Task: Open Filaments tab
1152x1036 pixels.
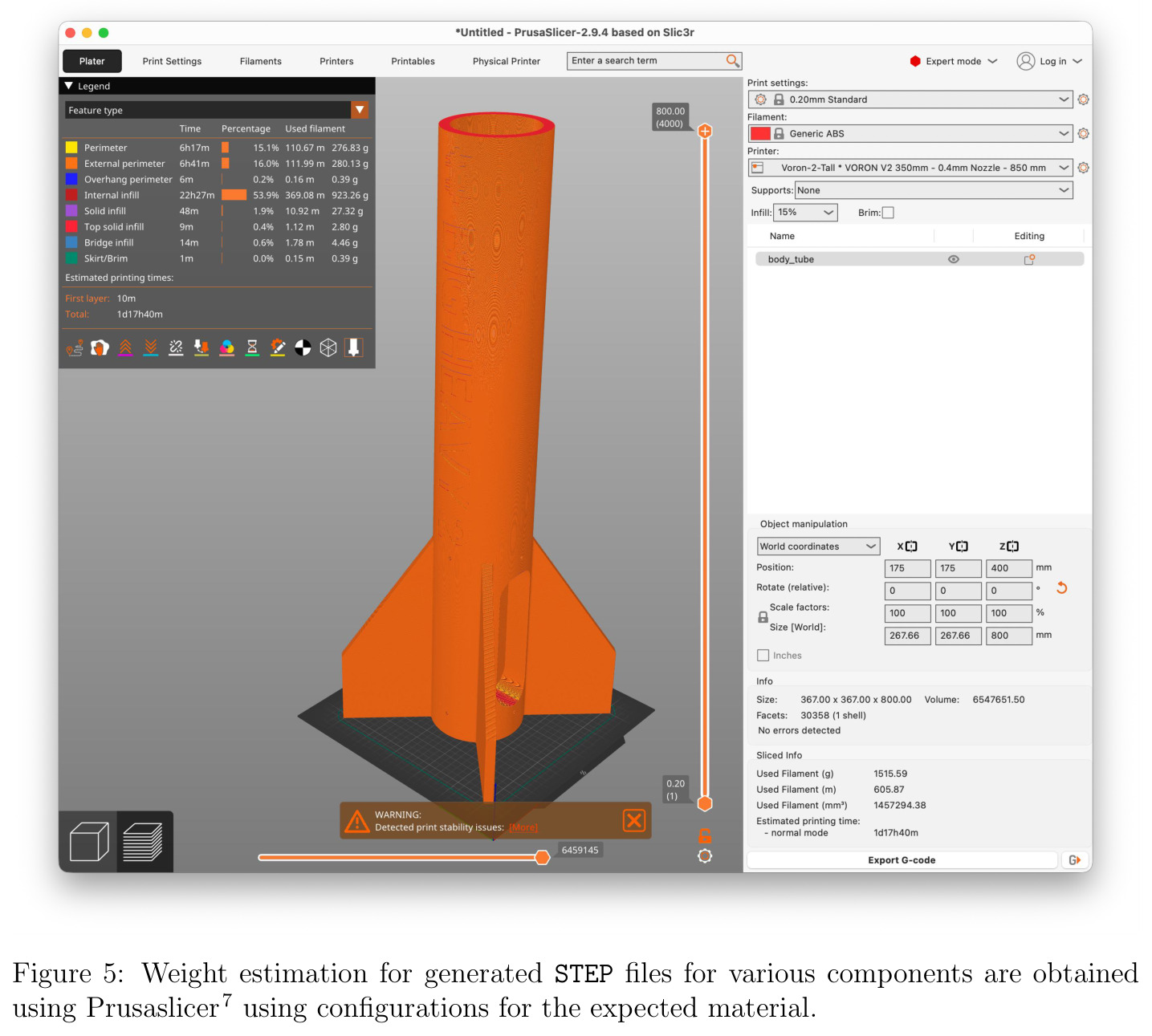Action: coord(261,61)
